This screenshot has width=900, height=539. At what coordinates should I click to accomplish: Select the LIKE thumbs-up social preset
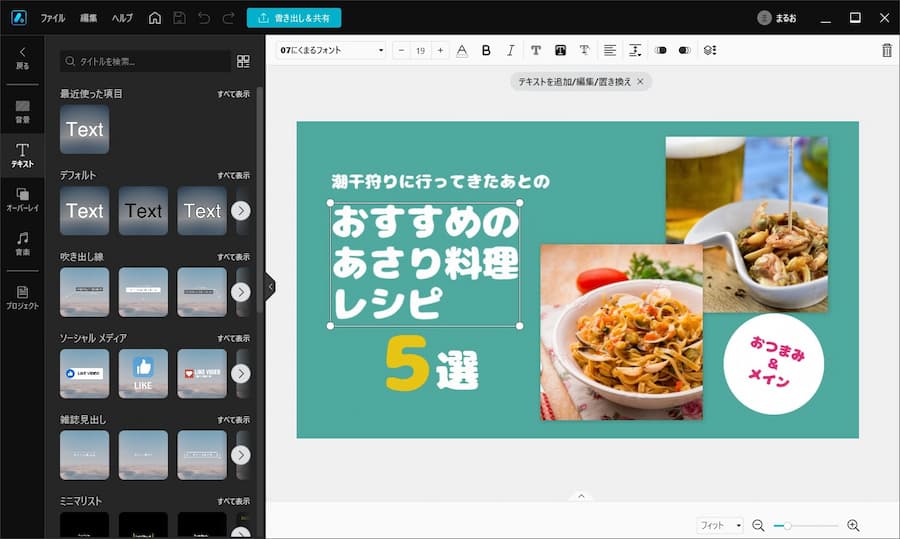click(143, 374)
